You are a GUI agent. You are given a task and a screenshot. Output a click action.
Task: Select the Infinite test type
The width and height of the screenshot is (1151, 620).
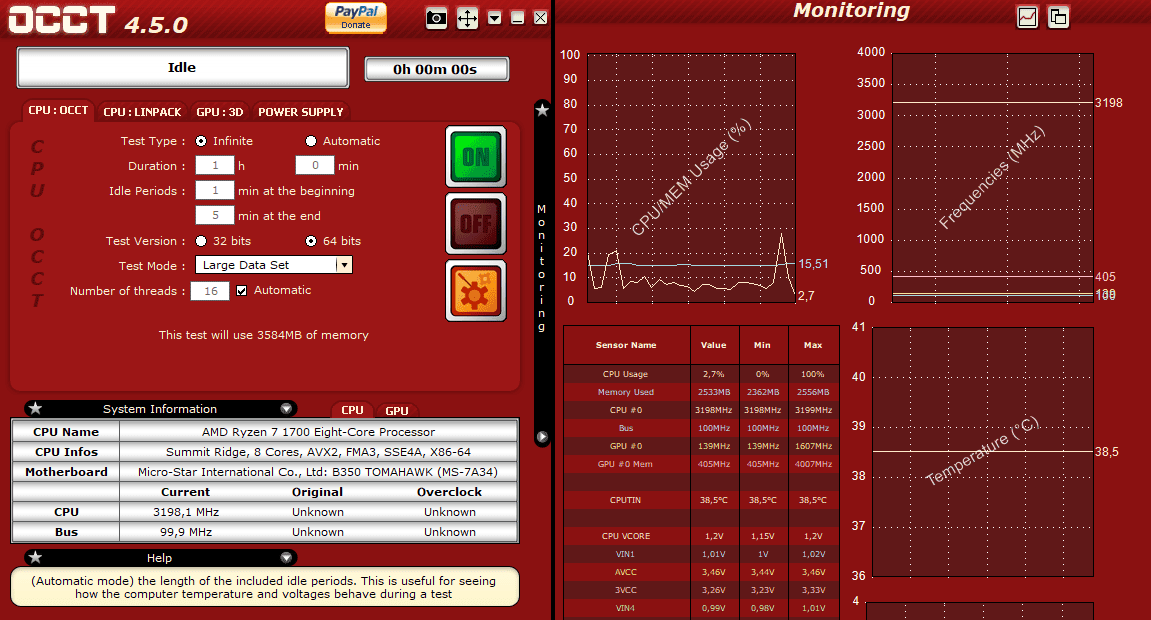pos(202,141)
